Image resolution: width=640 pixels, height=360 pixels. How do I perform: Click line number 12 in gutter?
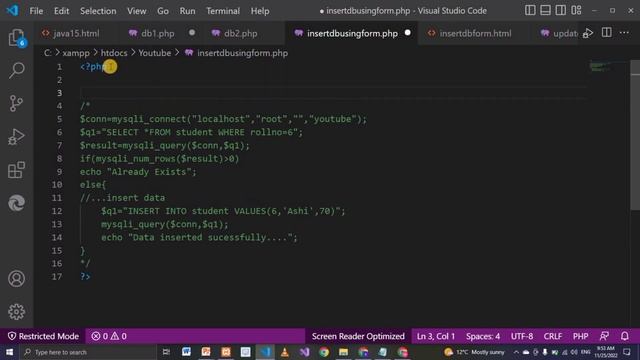(x=57, y=211)
